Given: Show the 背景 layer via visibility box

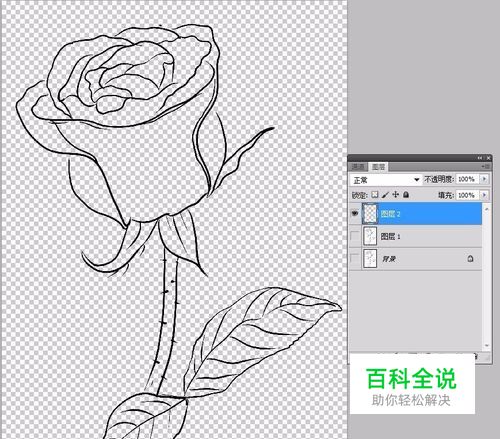Looking at the screenshot, I should 355,258.
